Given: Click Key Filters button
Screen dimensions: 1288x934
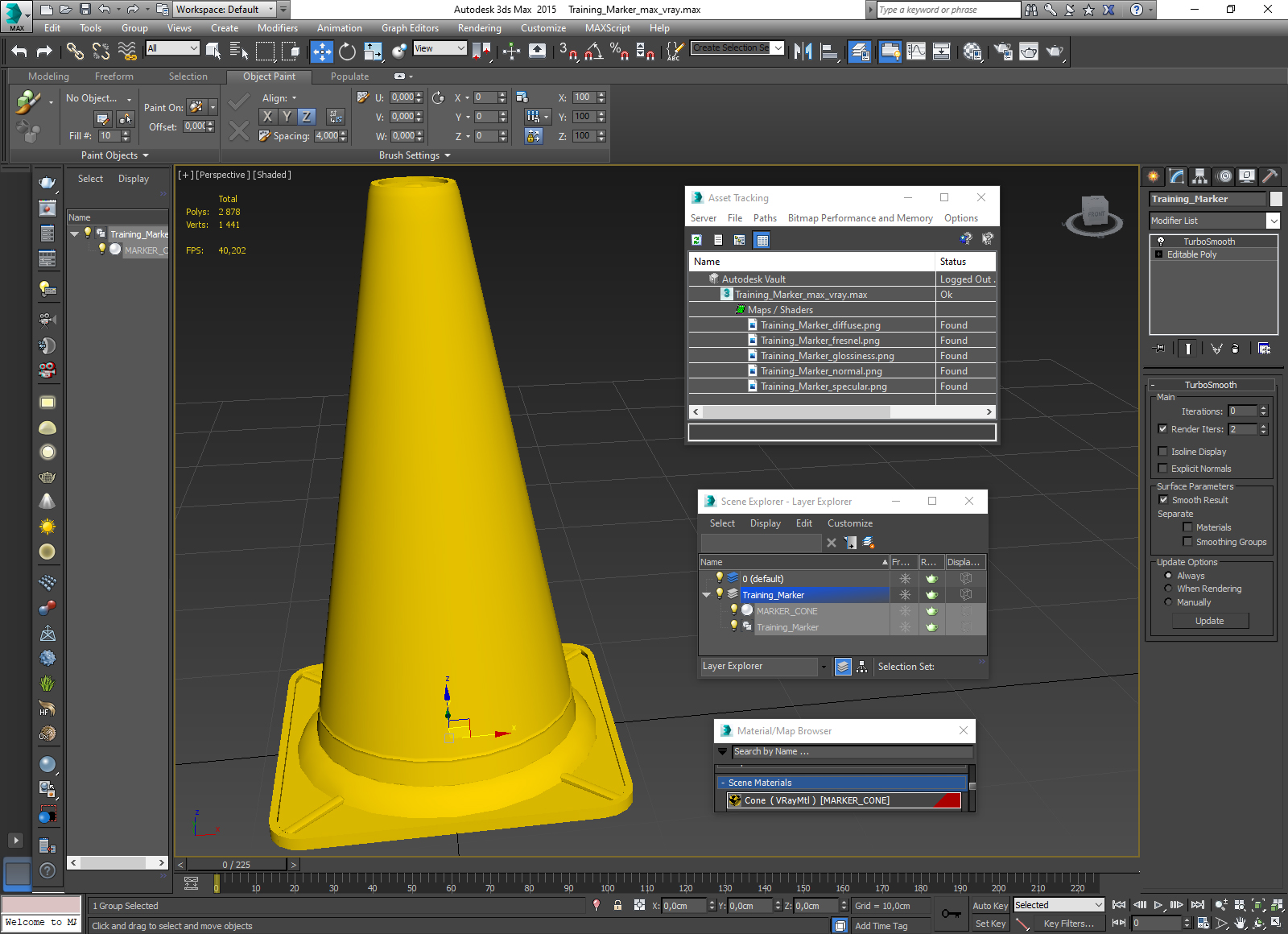Looking at the screenshot, I should tap(1068, 924).
